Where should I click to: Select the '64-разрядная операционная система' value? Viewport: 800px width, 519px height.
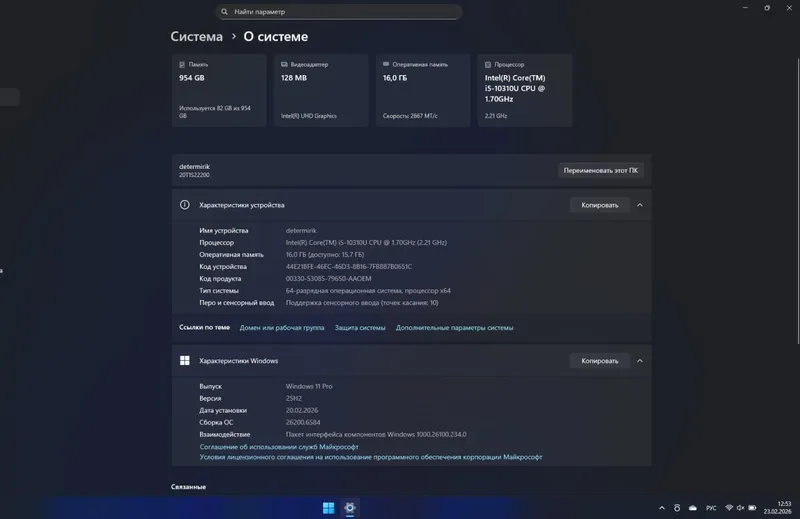pyautogui.click(x=368, y=291)
